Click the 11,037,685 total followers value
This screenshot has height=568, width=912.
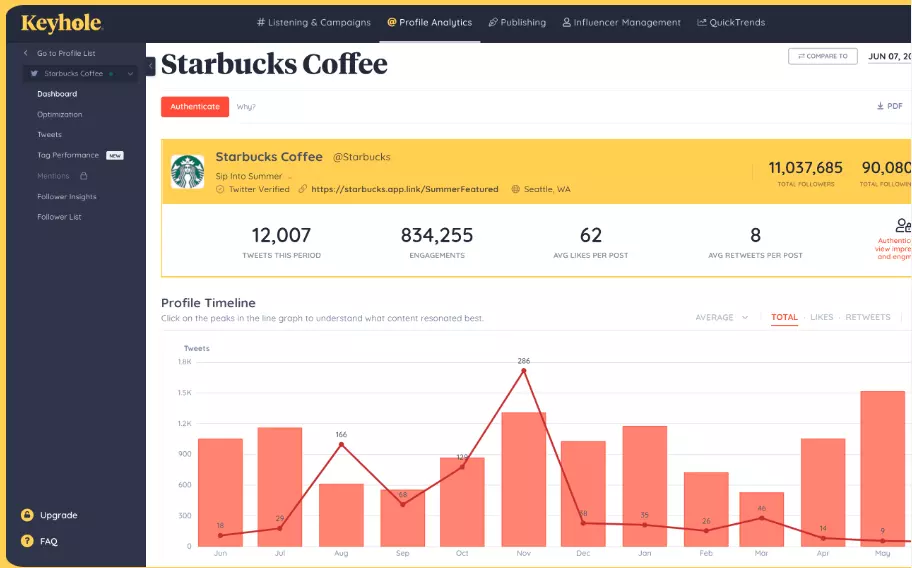tap(806, 168)
